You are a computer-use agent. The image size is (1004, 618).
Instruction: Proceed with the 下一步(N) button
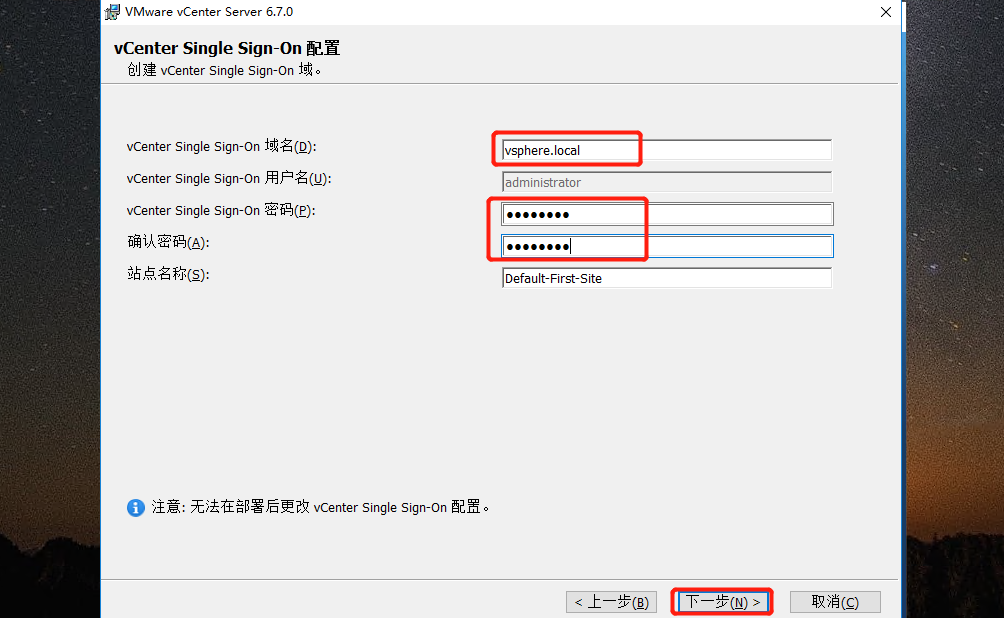723,602
